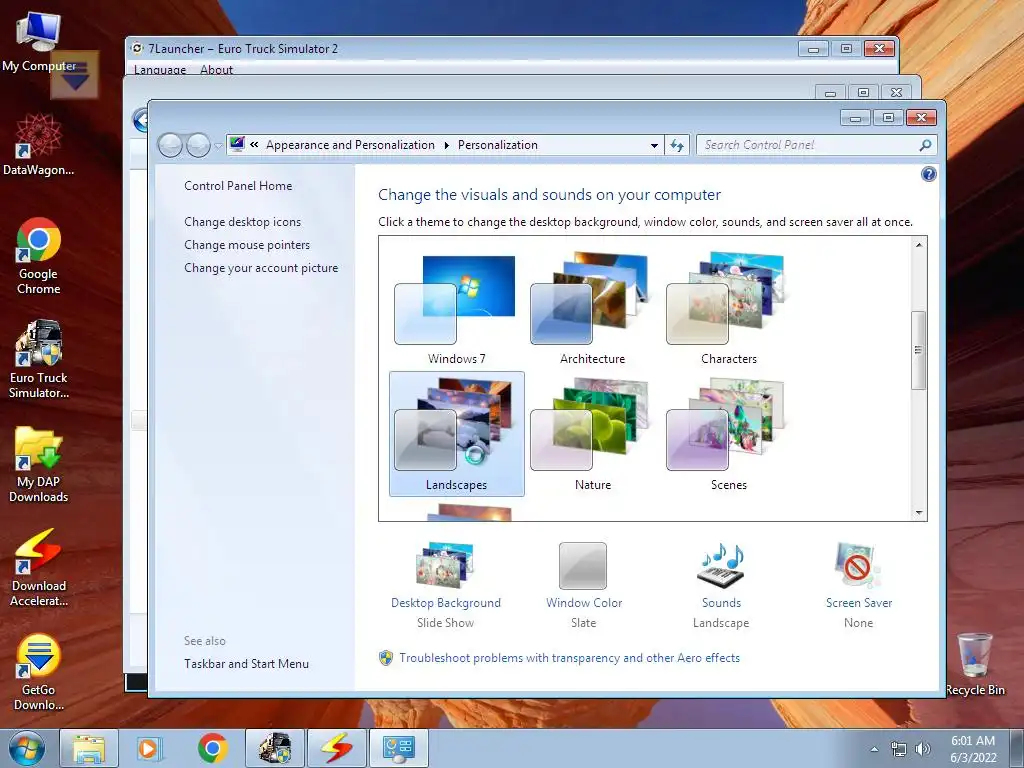Open Euro Truck Simulator desktop shortcut
Screen dimensions: 1024x768
coord(39,359)
